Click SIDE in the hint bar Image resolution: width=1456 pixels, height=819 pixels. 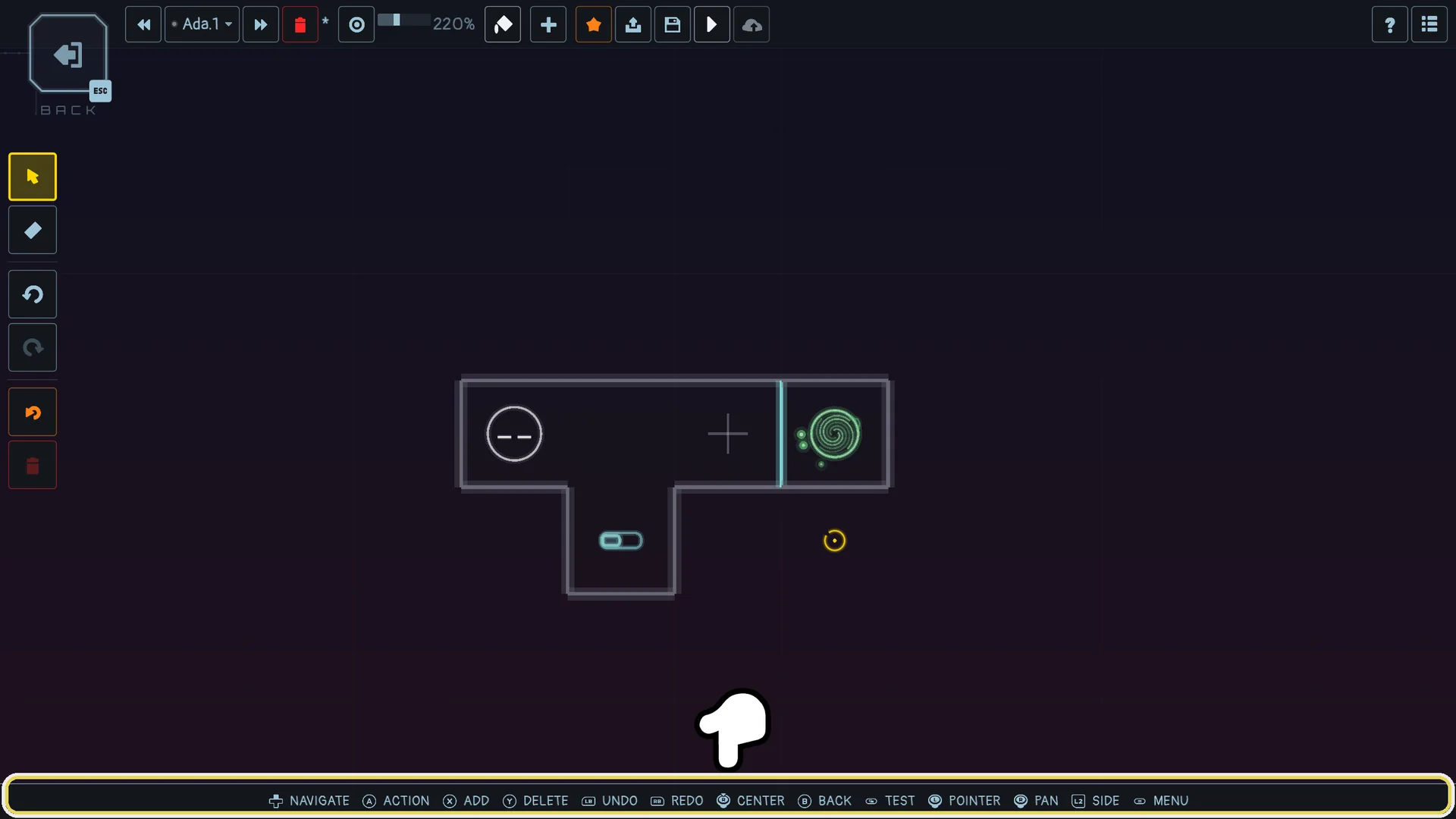click(x=1096, y=801)
